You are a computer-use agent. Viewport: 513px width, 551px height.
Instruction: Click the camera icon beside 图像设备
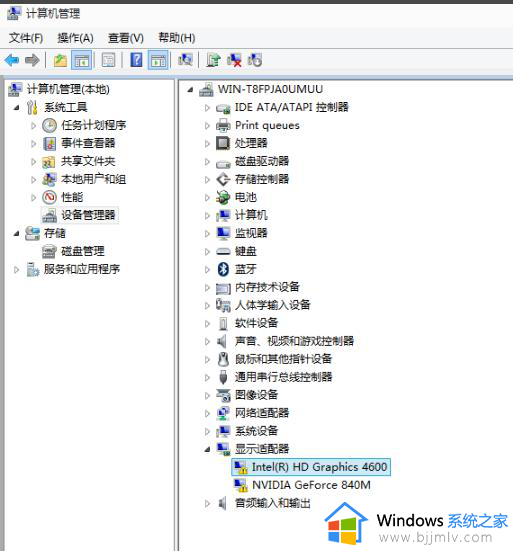(223, 395)
